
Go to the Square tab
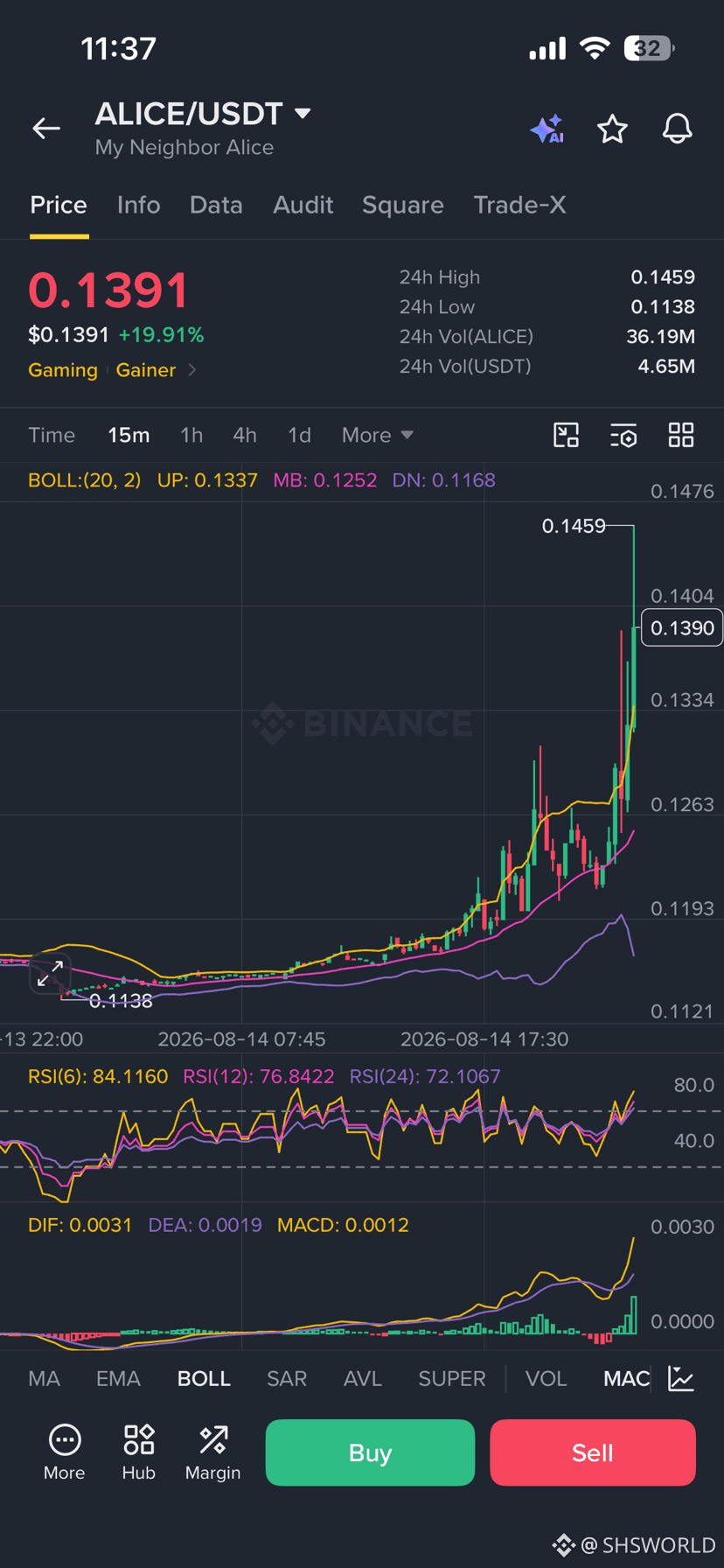pyautogui.click(x=402, y=205)
